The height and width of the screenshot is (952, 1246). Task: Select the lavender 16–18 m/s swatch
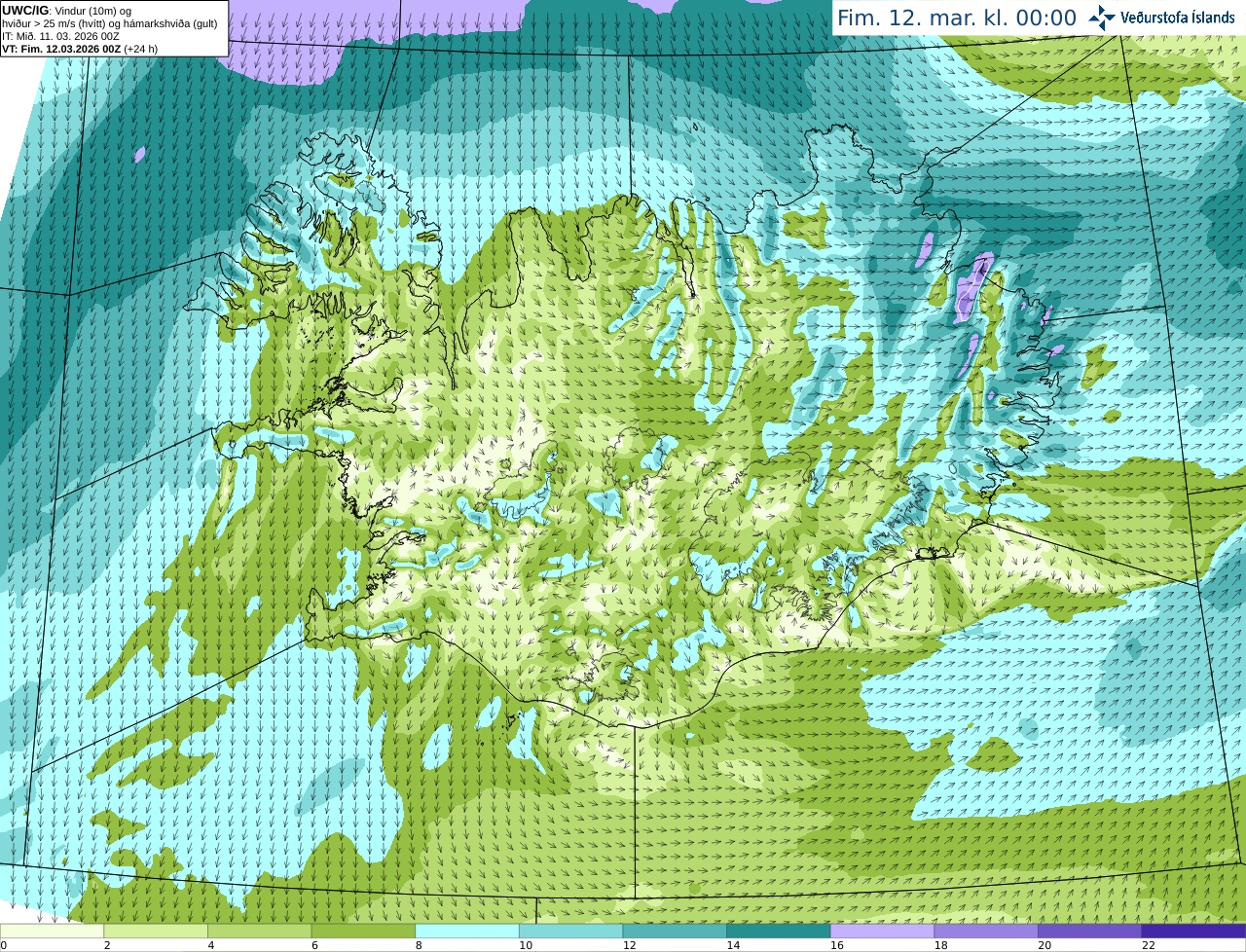(882, 931)
